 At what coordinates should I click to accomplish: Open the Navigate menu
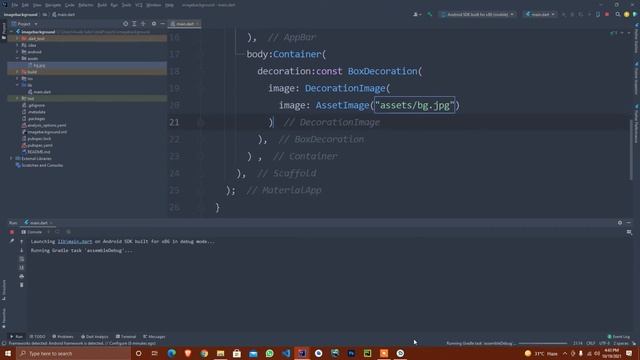pos(53,5)
